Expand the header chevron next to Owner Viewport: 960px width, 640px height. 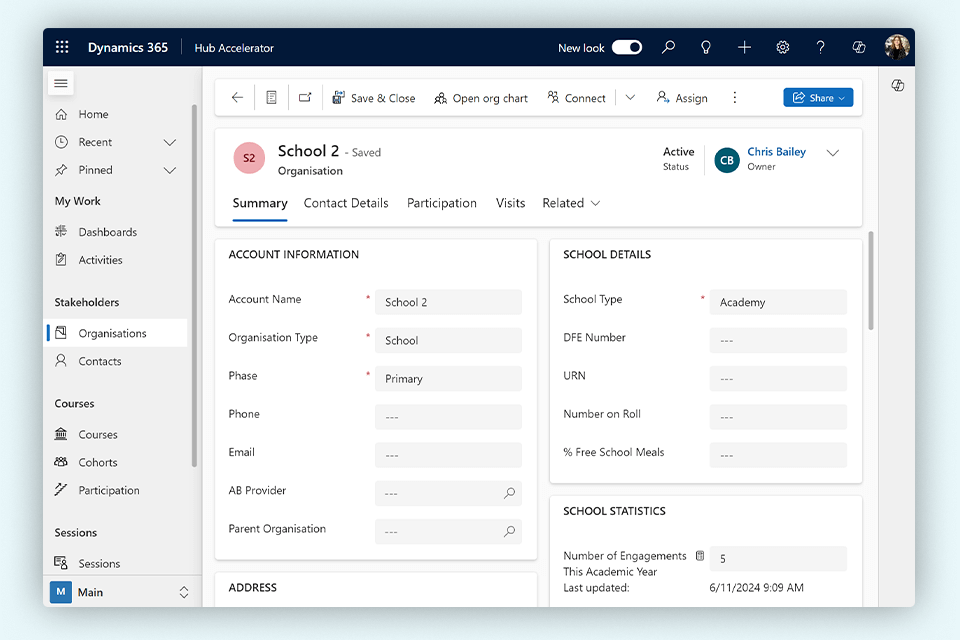[x=833, y=153]
